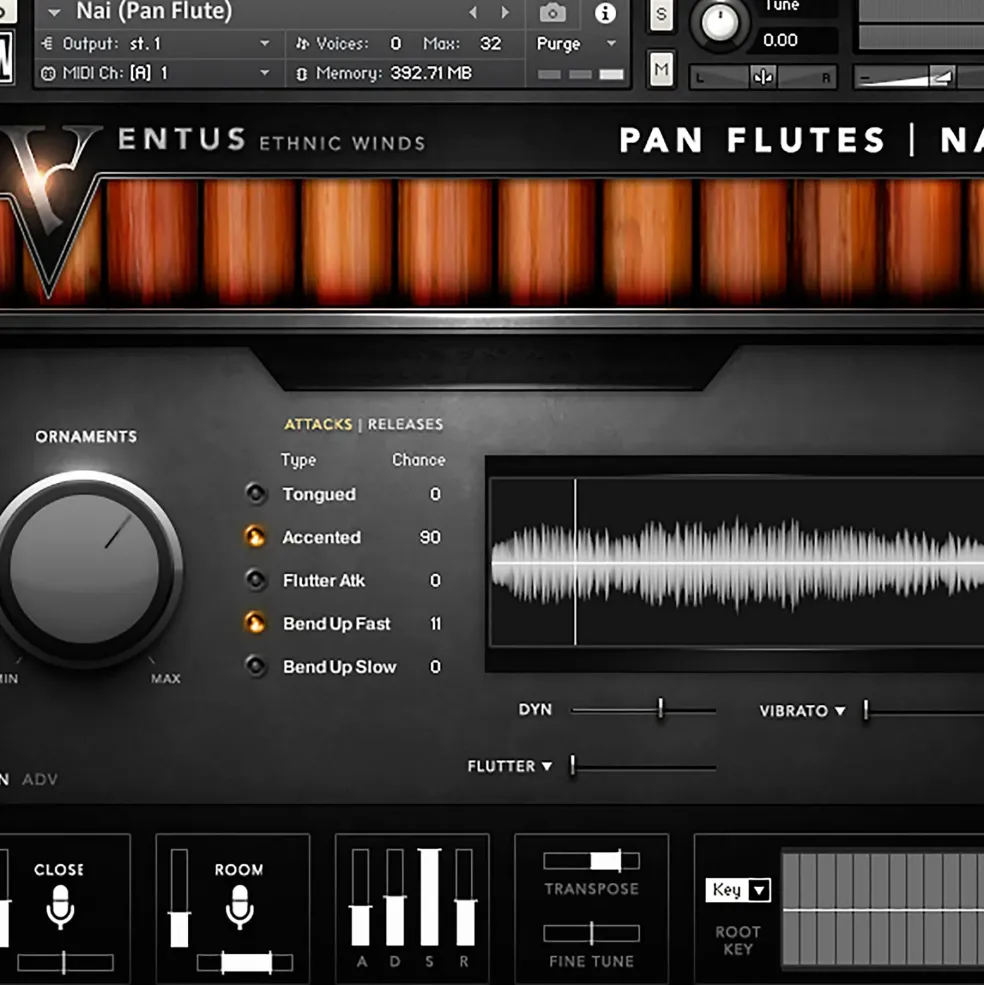Viewport: 984px width, 985px height.
Task: Click Bend Up Fast chance value 11
Action: (435, 624)
